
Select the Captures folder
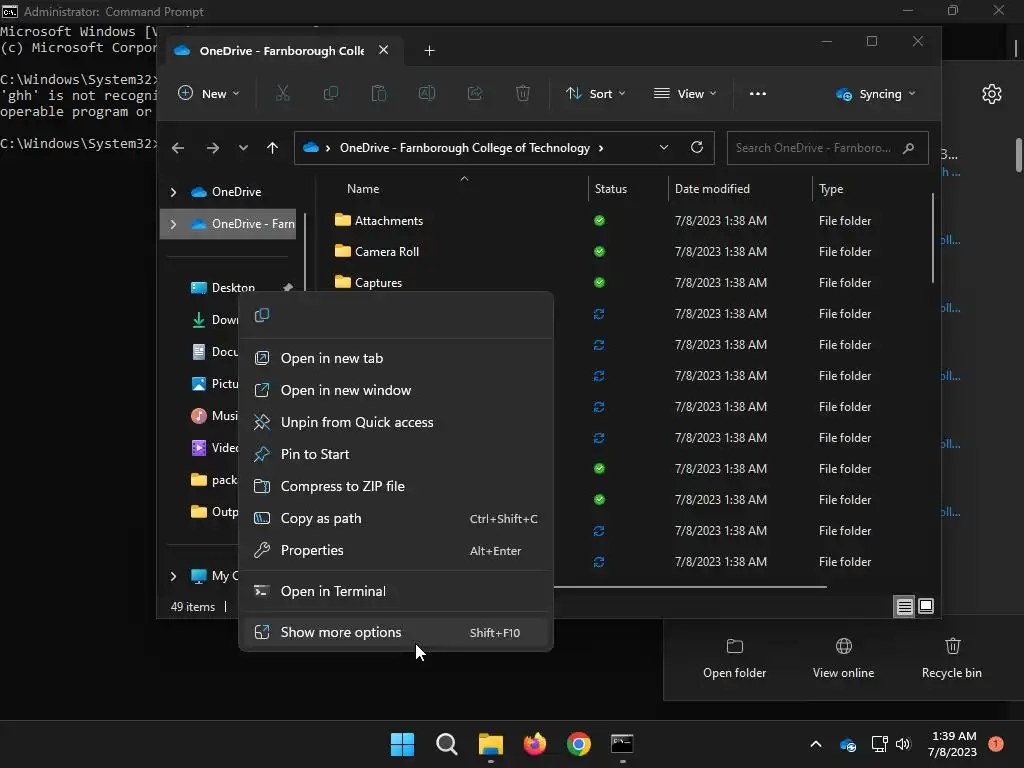(378, 283)
